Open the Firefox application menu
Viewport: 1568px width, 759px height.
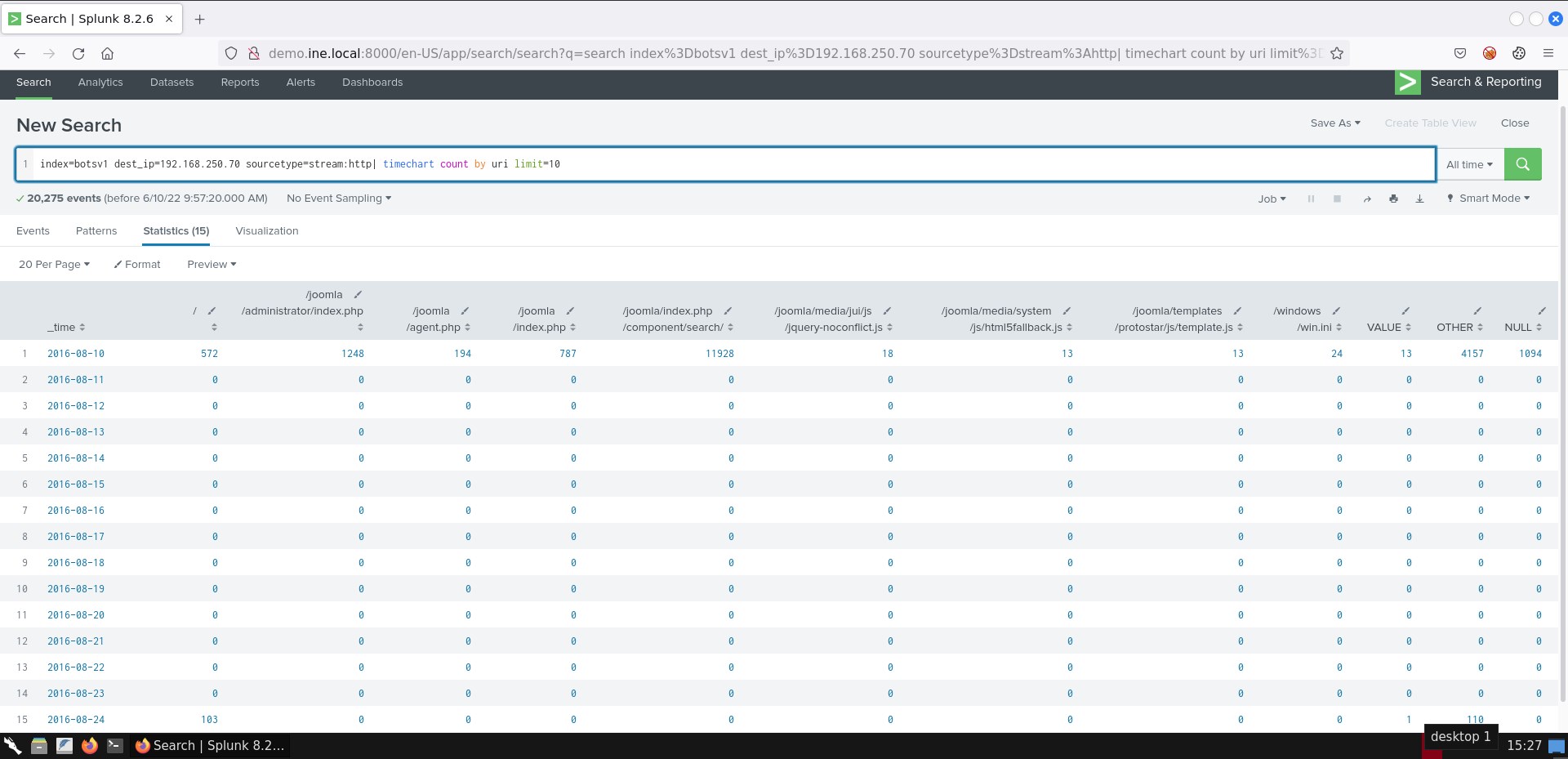pos(1548,54)
